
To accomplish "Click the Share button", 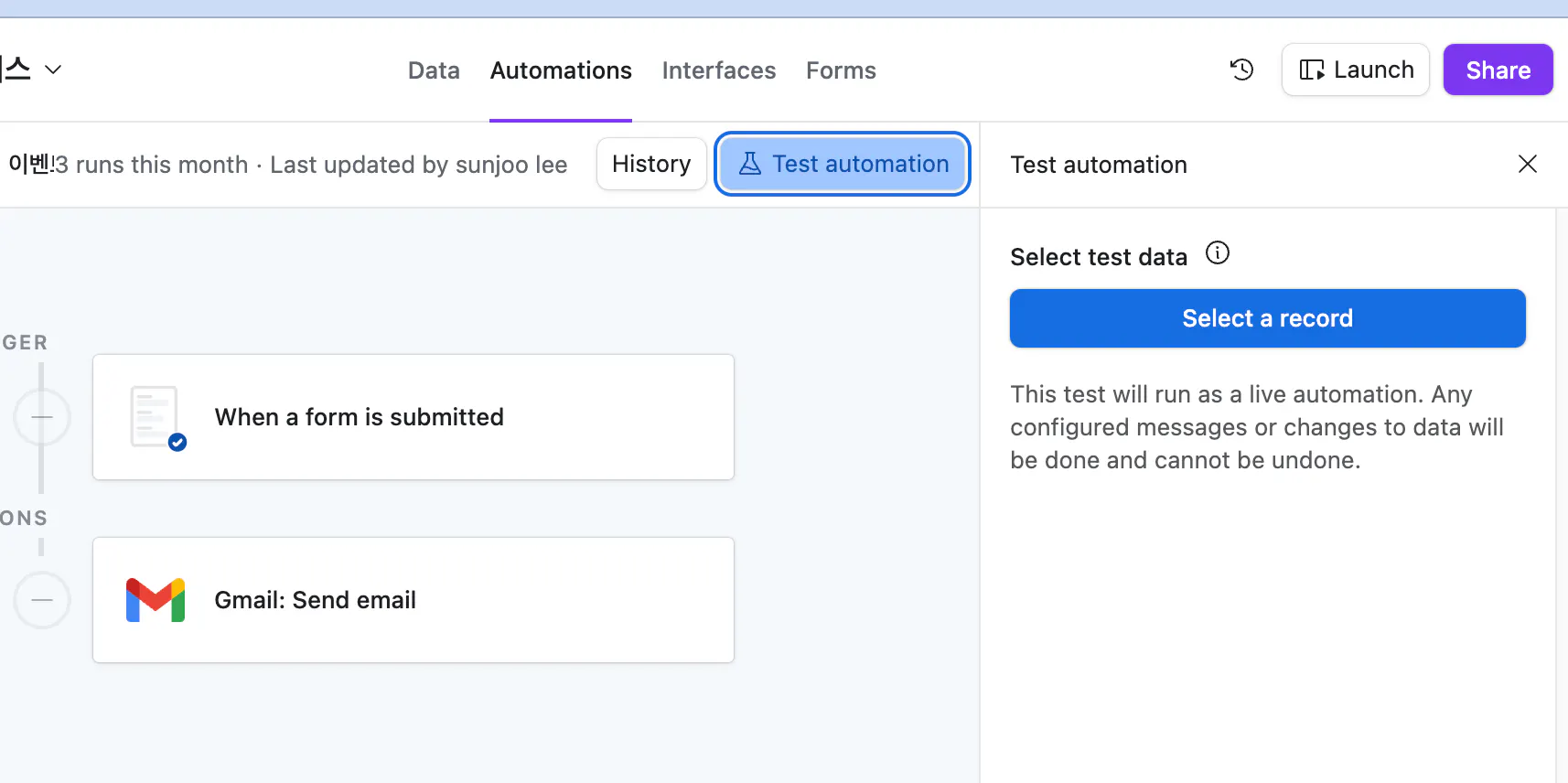I will tap(1498, 70).
